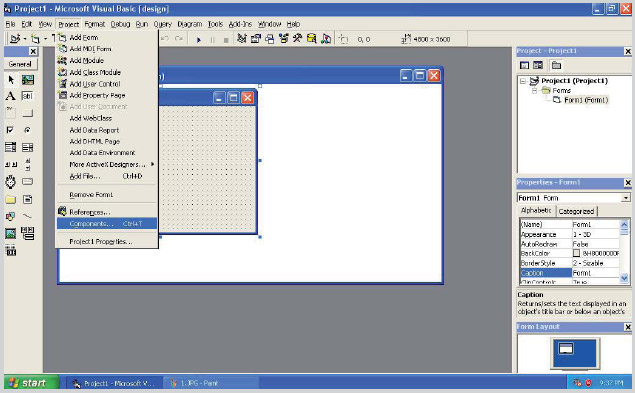This screenshot has height=393, width=635.
Task: Click the properties list scrollbar down arrow
Action: point(624,278)
